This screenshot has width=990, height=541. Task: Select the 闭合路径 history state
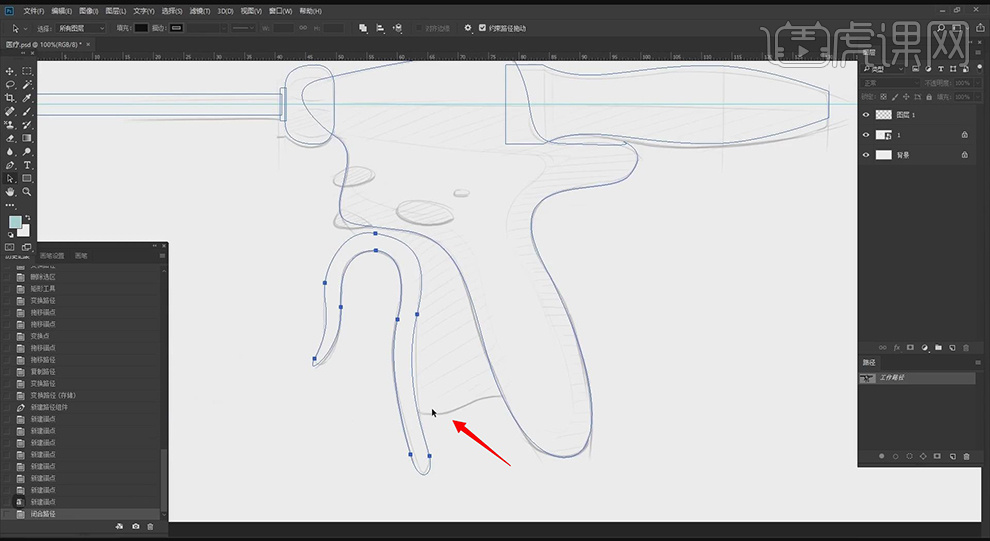[45, 514]
